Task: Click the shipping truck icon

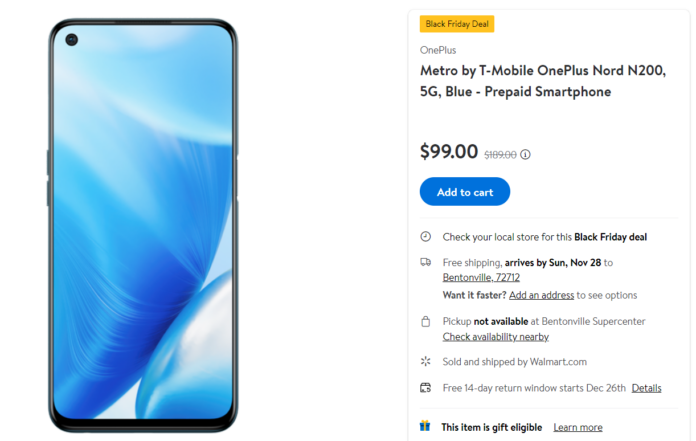Action: pos(426,262)
